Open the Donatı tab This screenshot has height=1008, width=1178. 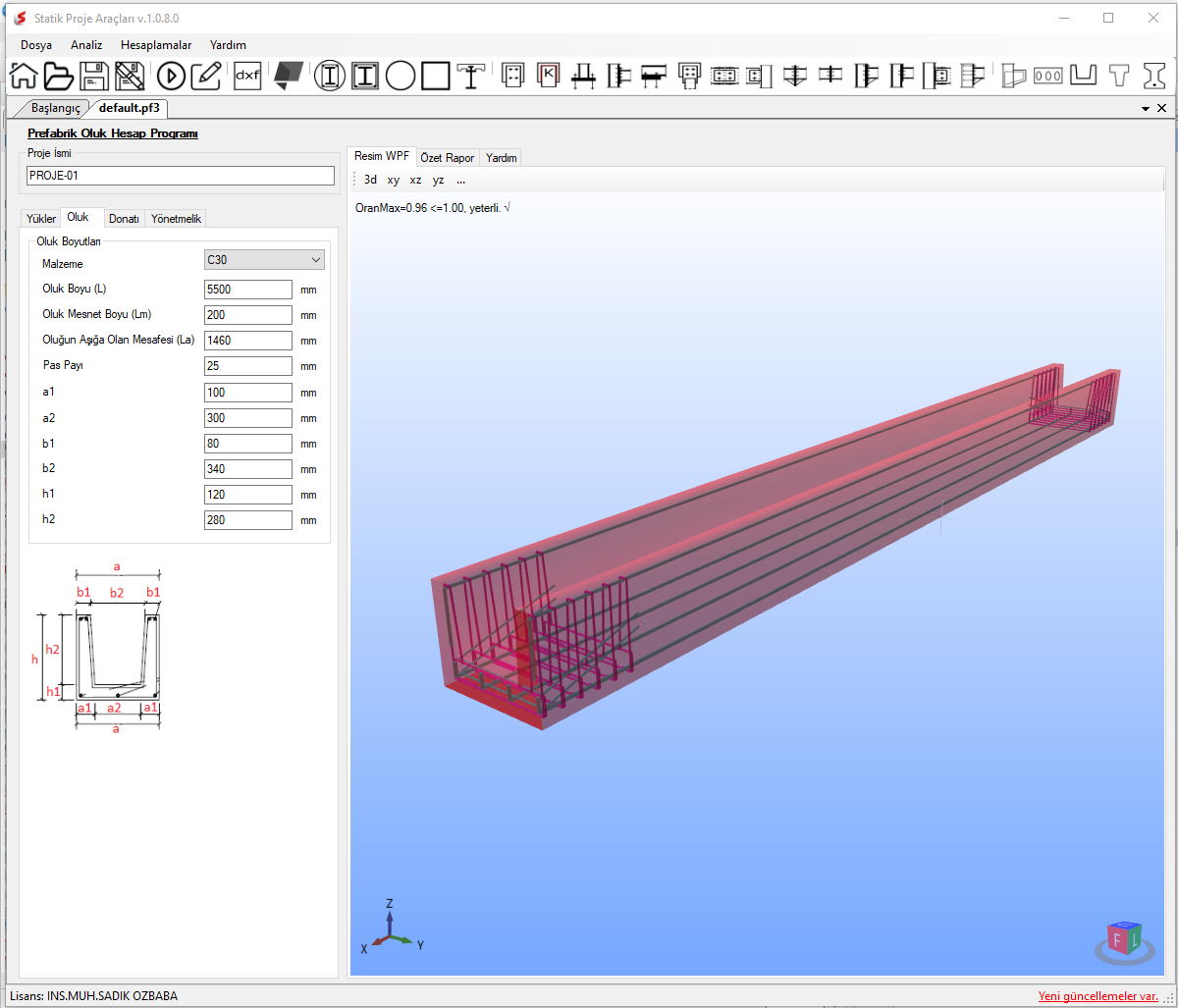click(x=124, y=219)
